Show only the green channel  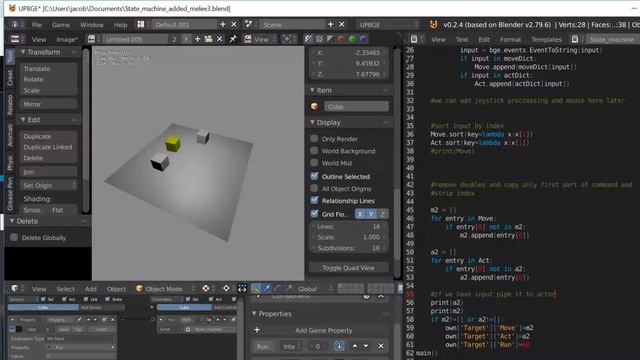[352, 39]
